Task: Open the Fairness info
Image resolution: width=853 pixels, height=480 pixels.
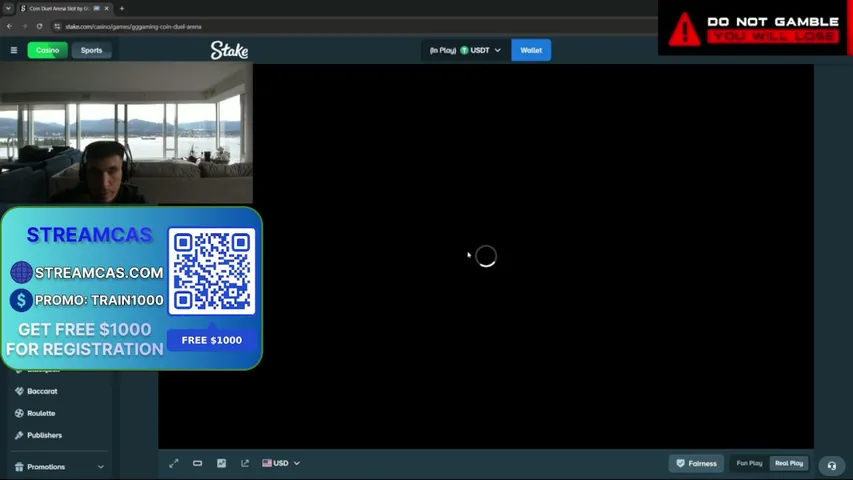Action: coord(696,464)
